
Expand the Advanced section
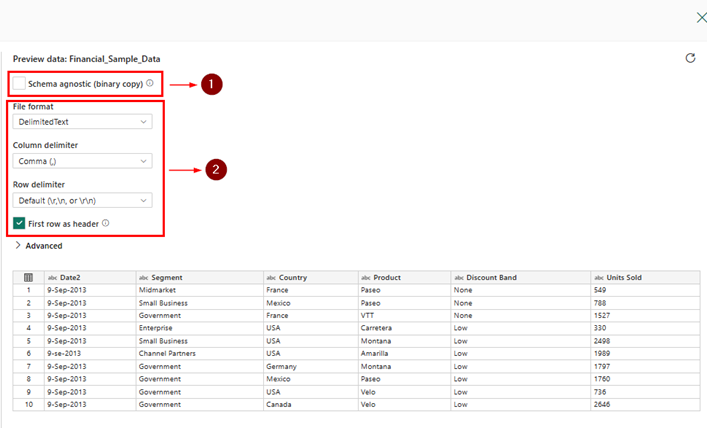pyautogui.click(x=39, y=246)
